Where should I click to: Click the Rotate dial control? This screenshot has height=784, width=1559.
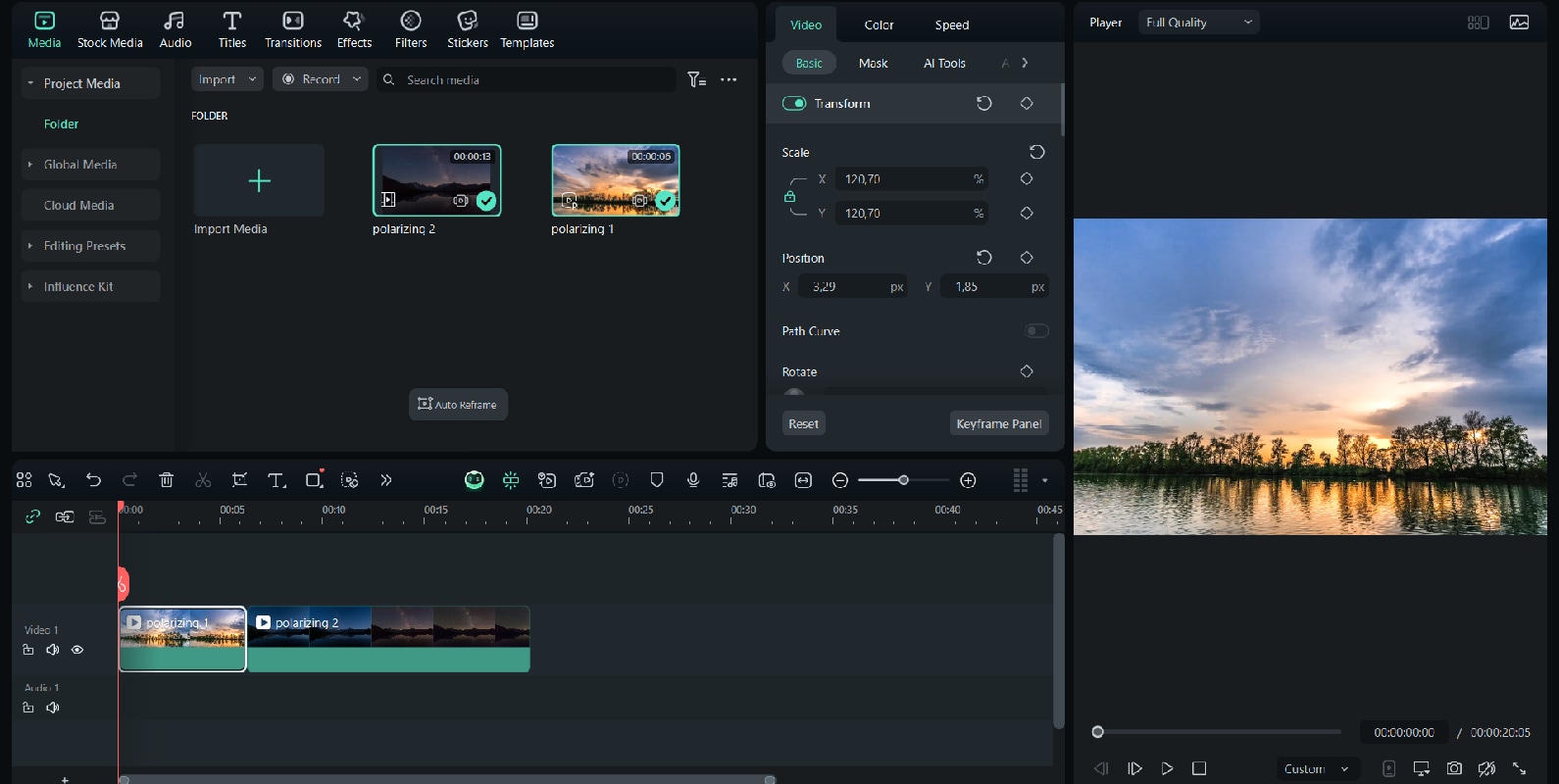point(794,392)
